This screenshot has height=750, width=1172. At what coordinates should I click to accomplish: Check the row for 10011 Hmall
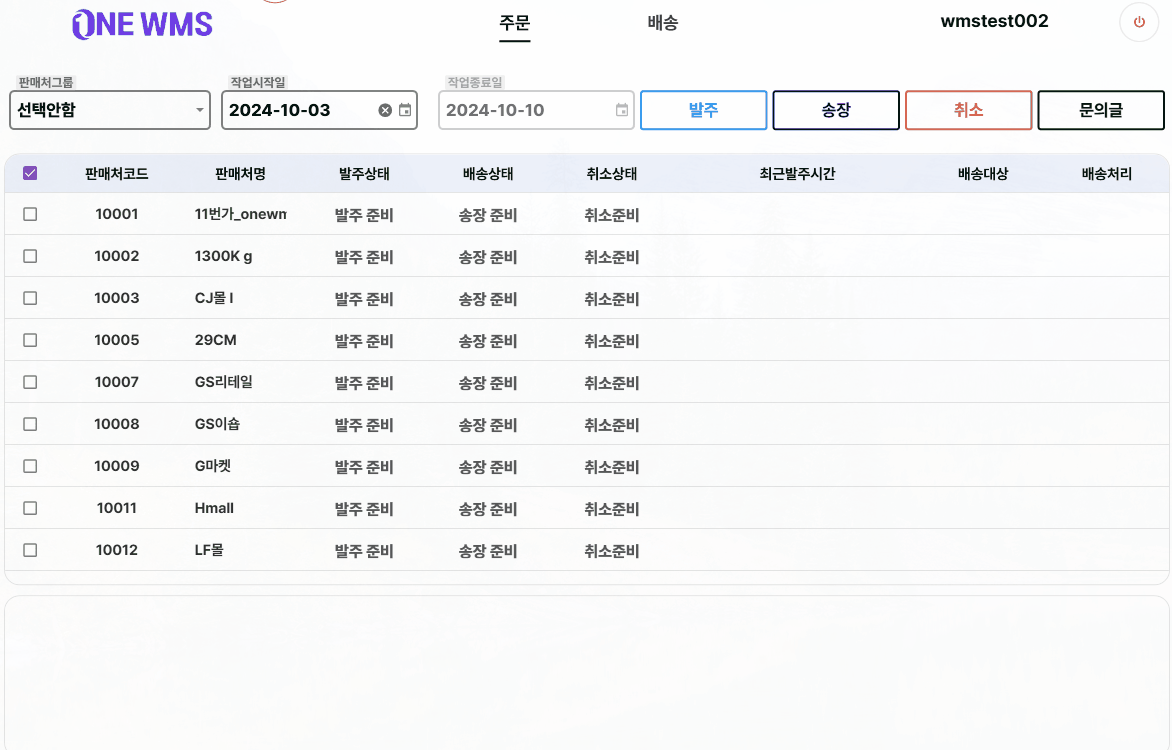(x=30, y=508)
